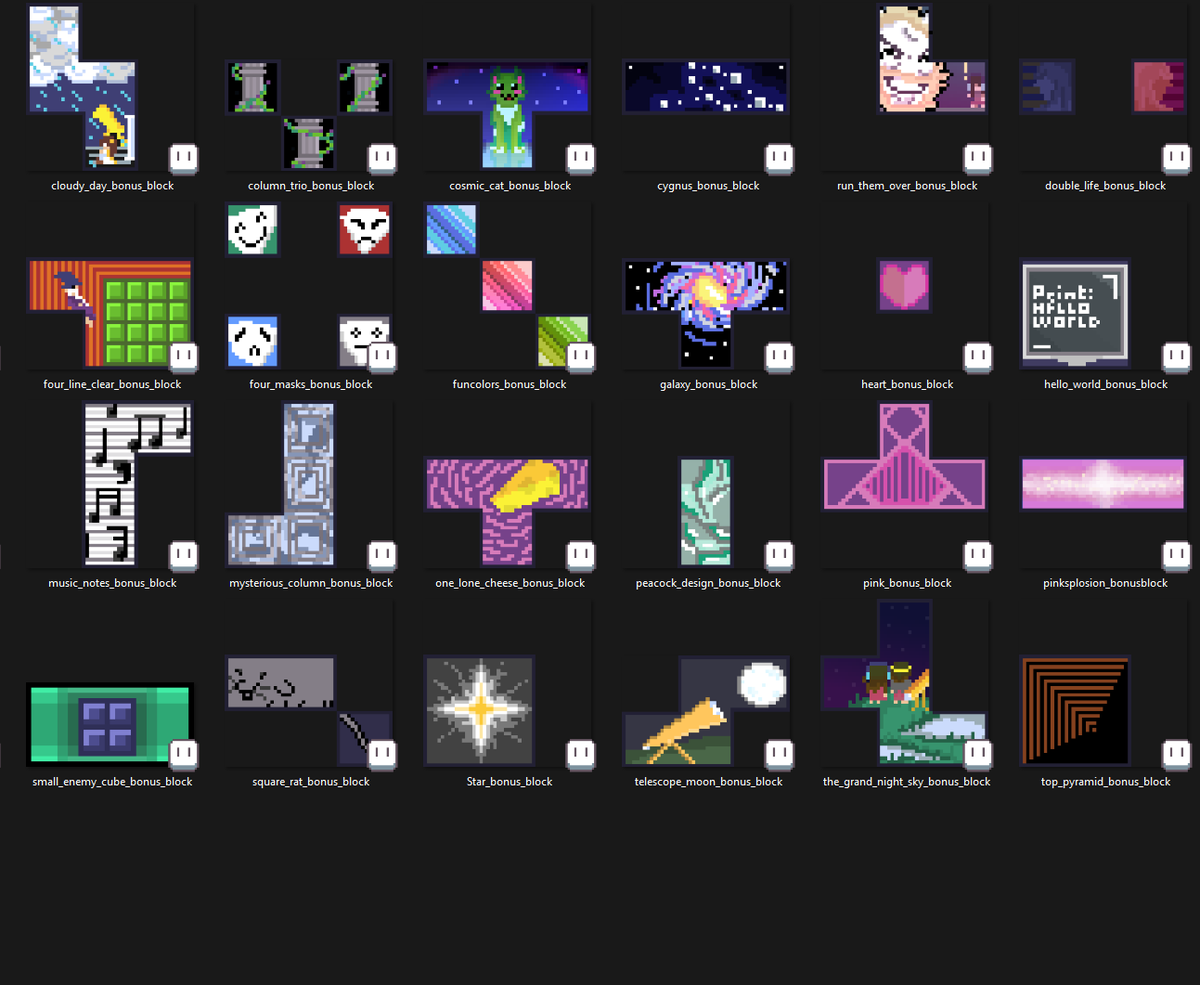This screenshot has height=985, width=1200.
Task: Click the file name double_life_bonus_block
Action: pos(1105,186)
